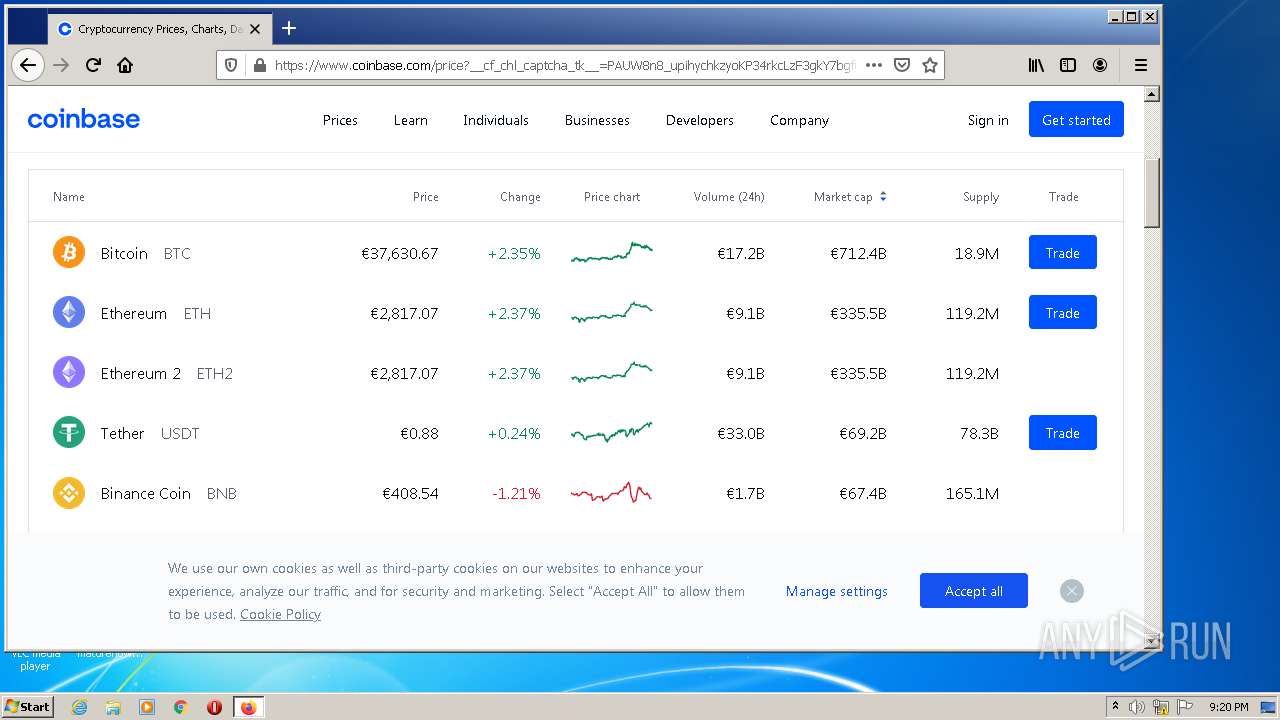Click the Ethereum coin logo in ETH row
Viewport: 1280px width, 720px height.
tap(69, 313)
